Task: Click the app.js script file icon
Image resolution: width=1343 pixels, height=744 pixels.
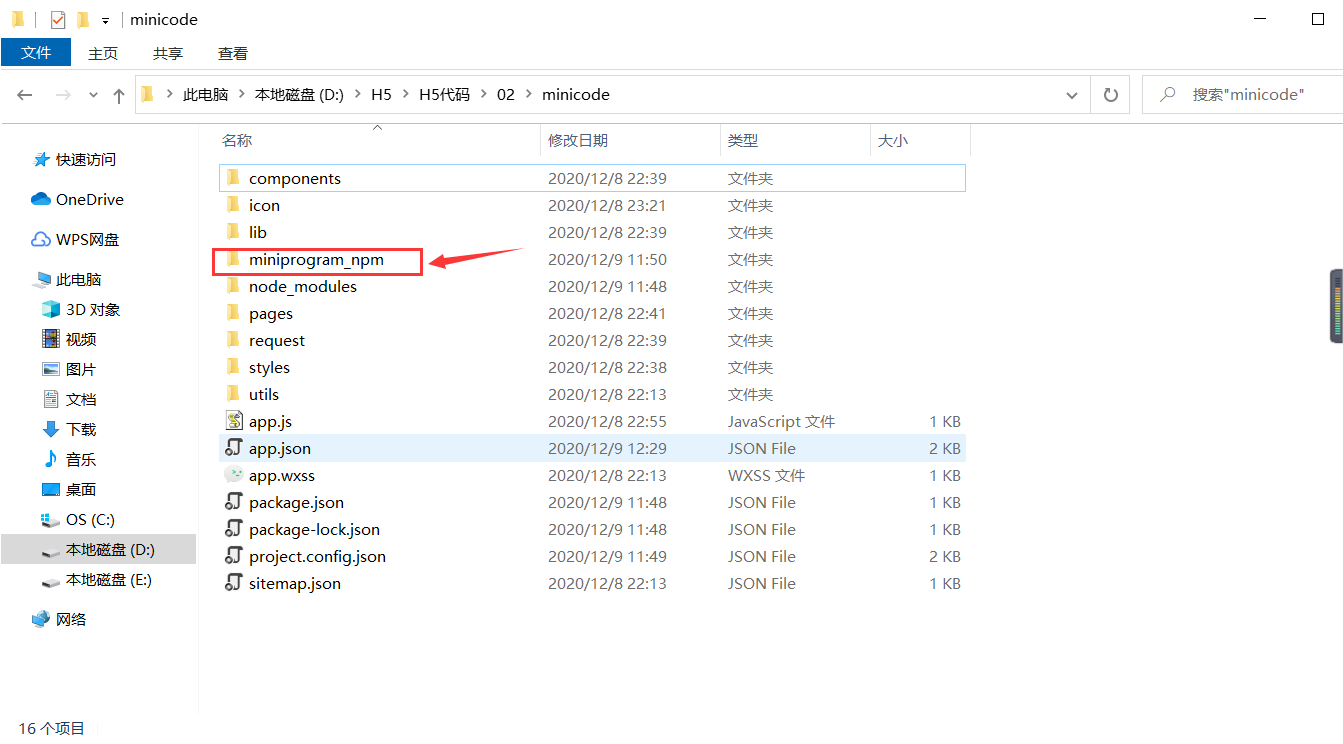Action: (234, 421)
